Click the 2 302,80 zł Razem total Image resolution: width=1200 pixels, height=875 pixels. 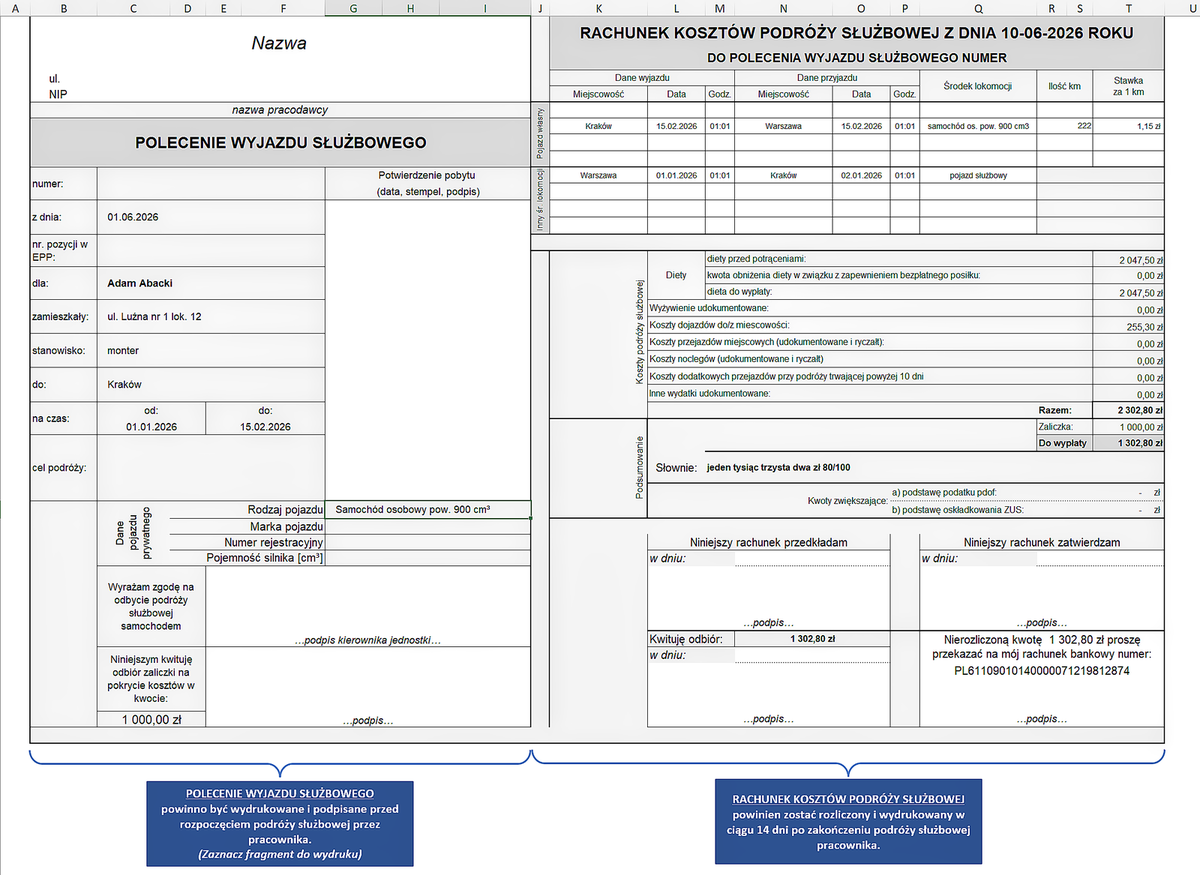(x=1129, y=410)
